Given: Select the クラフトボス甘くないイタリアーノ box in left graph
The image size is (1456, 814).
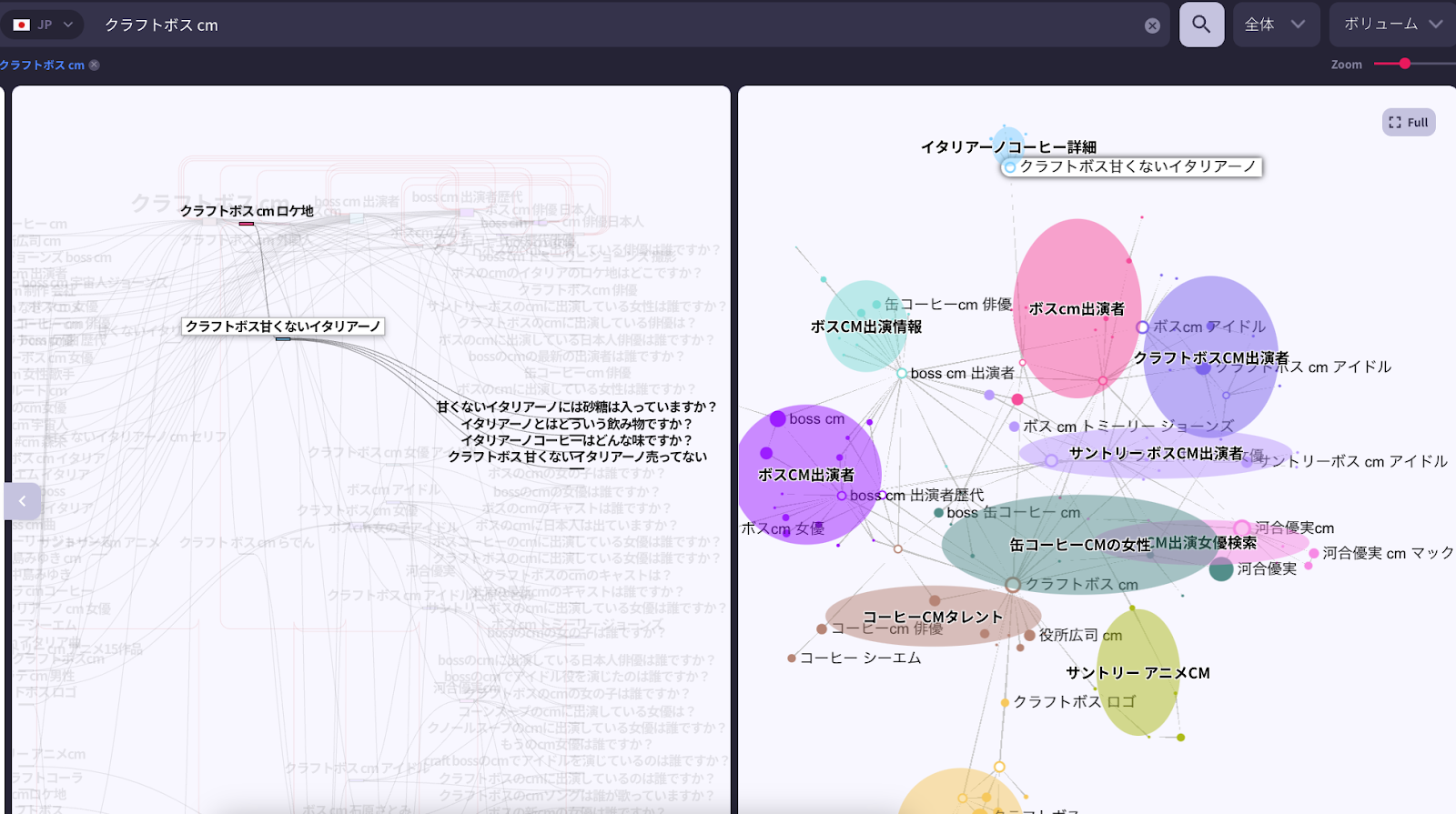Looking at the screenshot, I should [283, 327].
